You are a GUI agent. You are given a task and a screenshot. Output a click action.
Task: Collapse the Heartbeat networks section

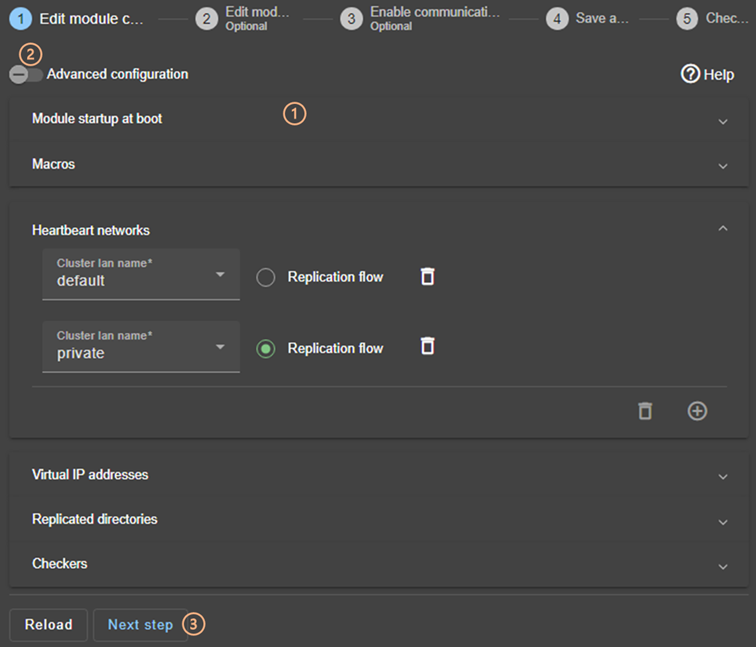pos(723,229)
